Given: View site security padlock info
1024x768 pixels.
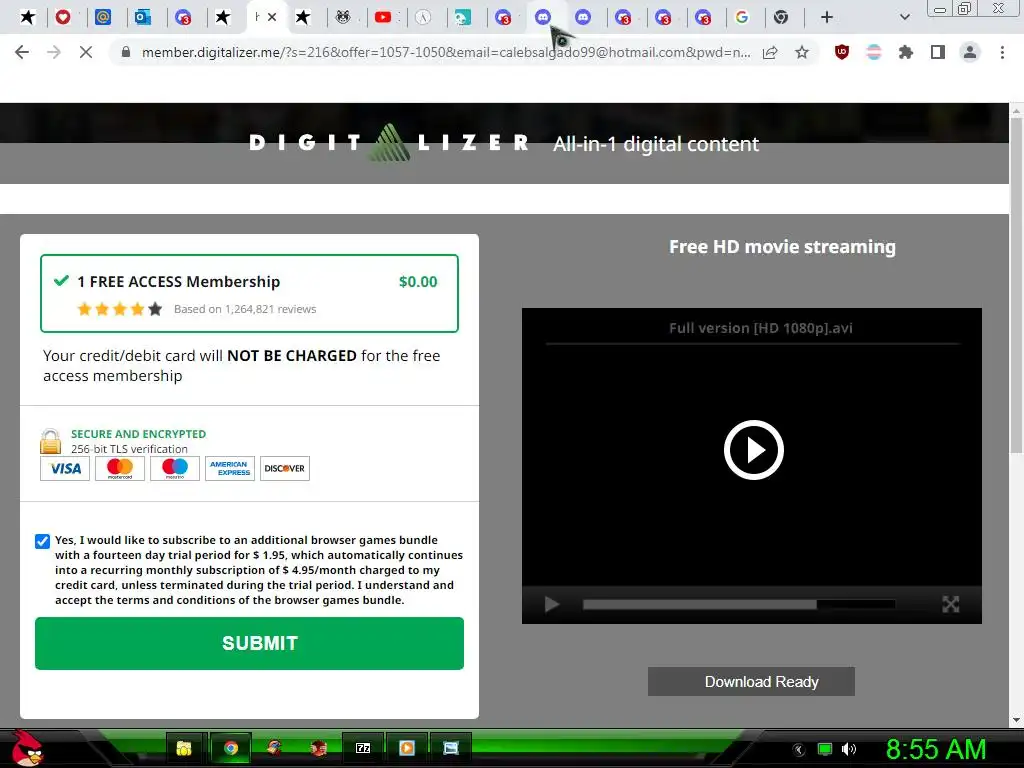Looking at the screenshot, I should click(x=126, y=52).
